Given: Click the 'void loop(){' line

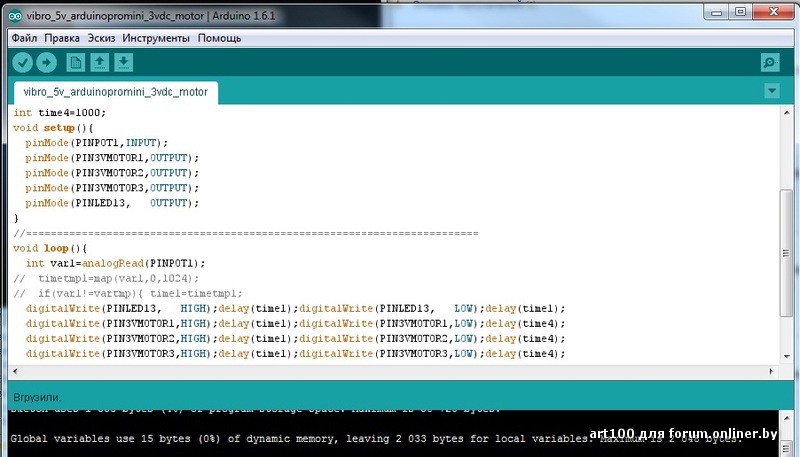Looking at the screenshot, I should [50, 248].
